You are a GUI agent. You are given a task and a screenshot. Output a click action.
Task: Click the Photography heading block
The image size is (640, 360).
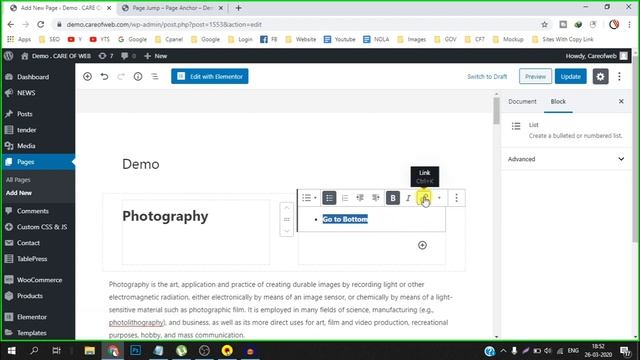point(165,216)
